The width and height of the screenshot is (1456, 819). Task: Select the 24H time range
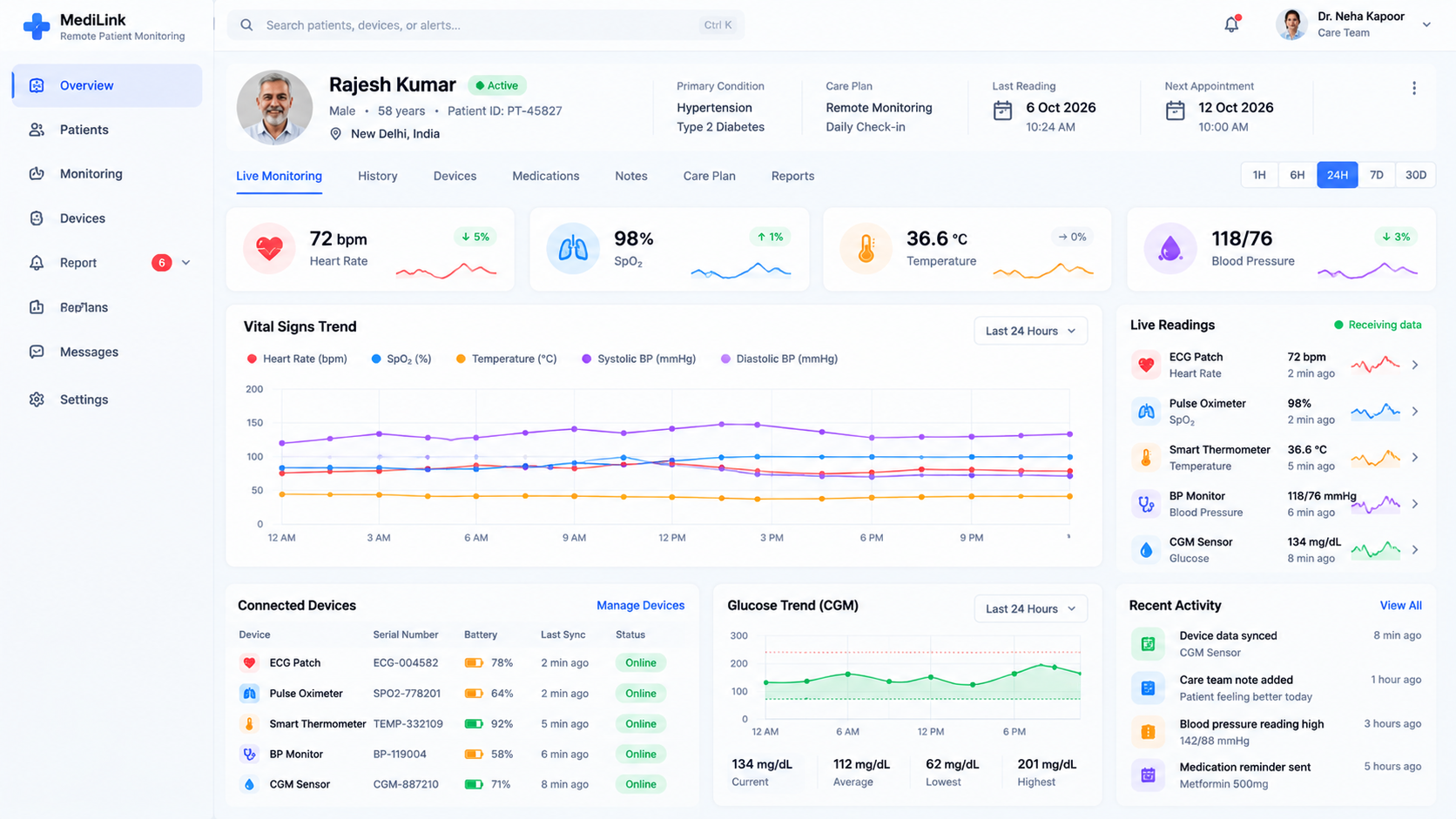[x=1338, y=175]
